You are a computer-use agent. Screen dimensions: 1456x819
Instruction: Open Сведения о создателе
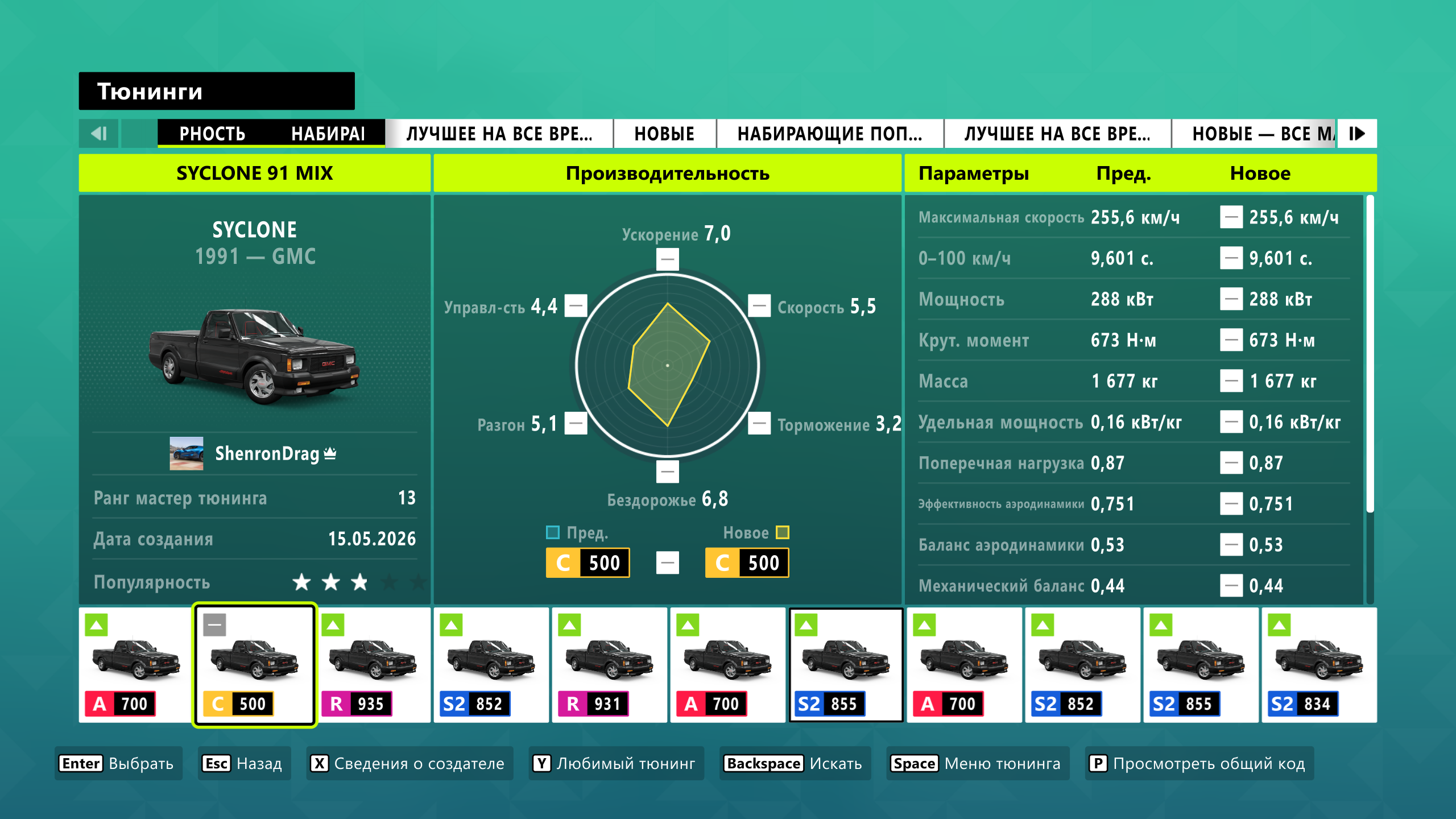click(x=409, y=763)
